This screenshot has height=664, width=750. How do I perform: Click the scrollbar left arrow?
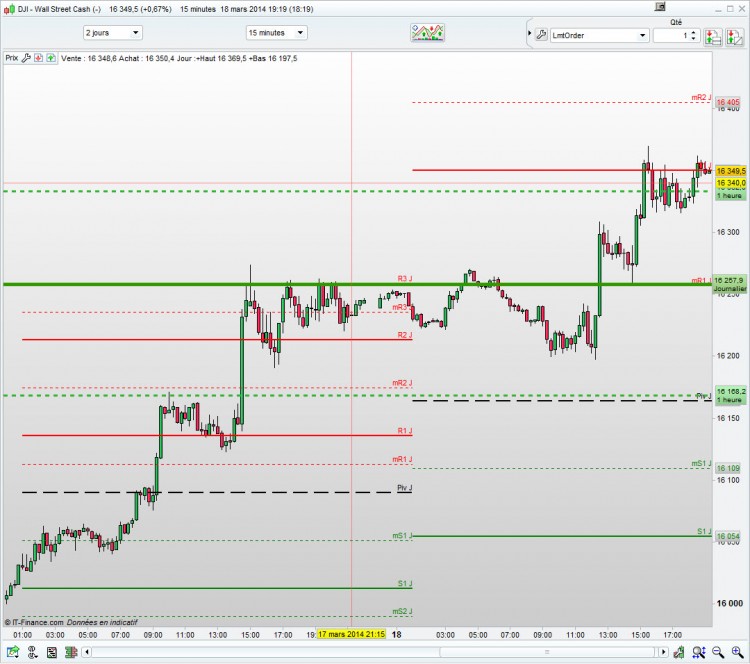tap(87, 652)
